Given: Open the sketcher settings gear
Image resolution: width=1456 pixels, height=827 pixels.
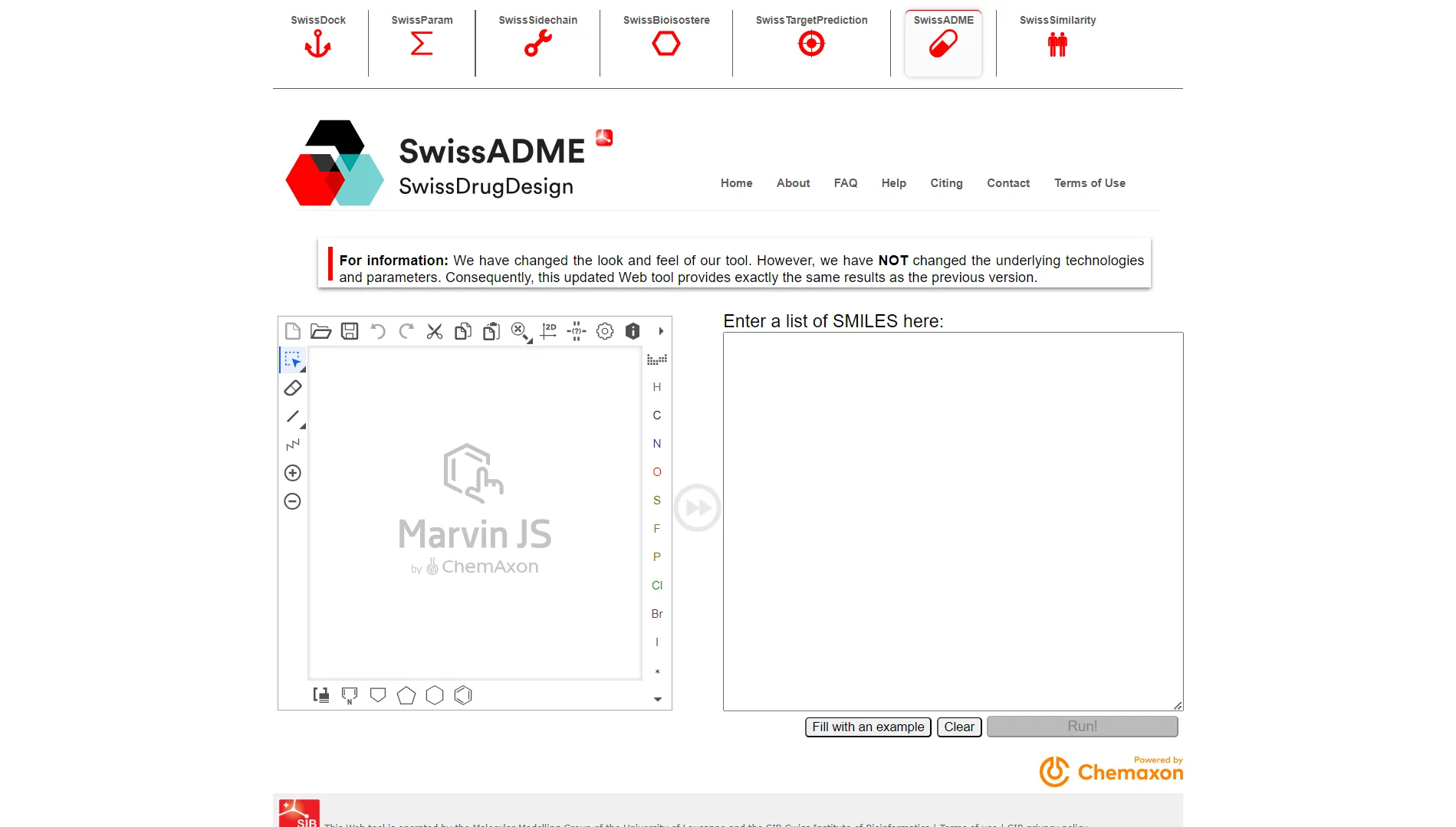Looking at the screenshot, I should coord(605,331).
